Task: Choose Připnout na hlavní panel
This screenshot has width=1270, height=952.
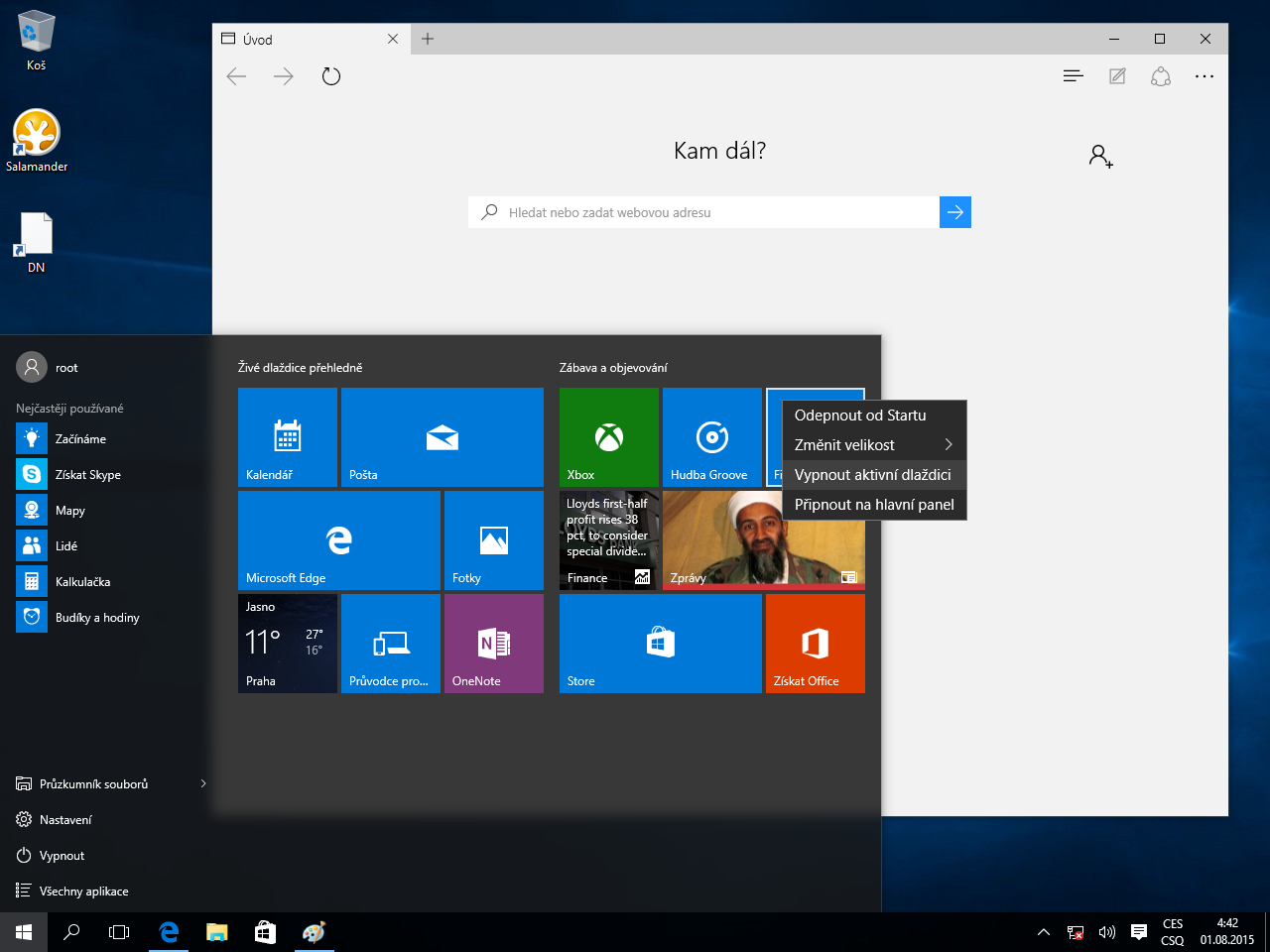Action: pyautogui.click(x=874, y=505)
